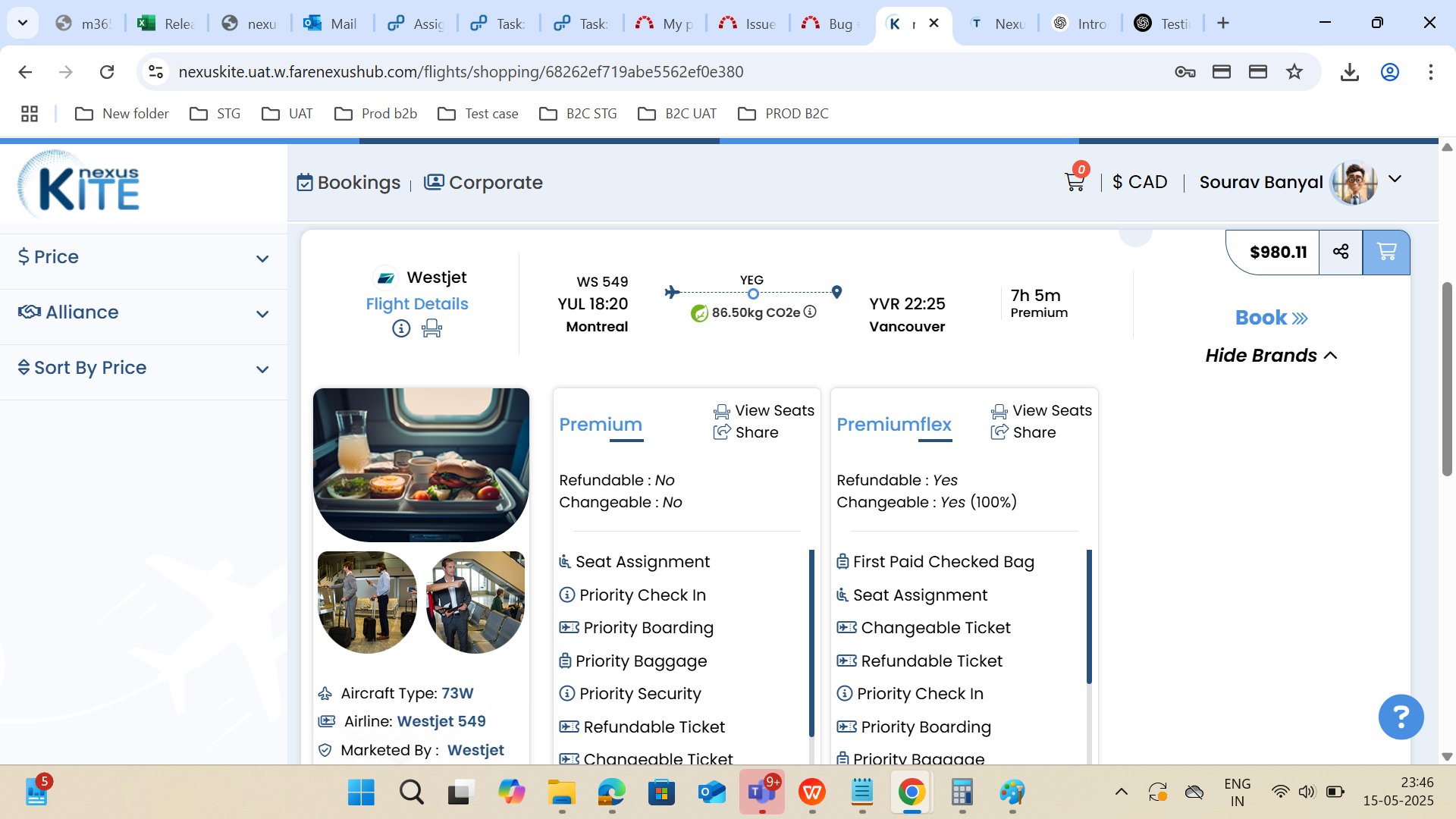Switch to the Intro browser tab
This screenshot has width=1456, height=819.
[x=1080, y=24]
